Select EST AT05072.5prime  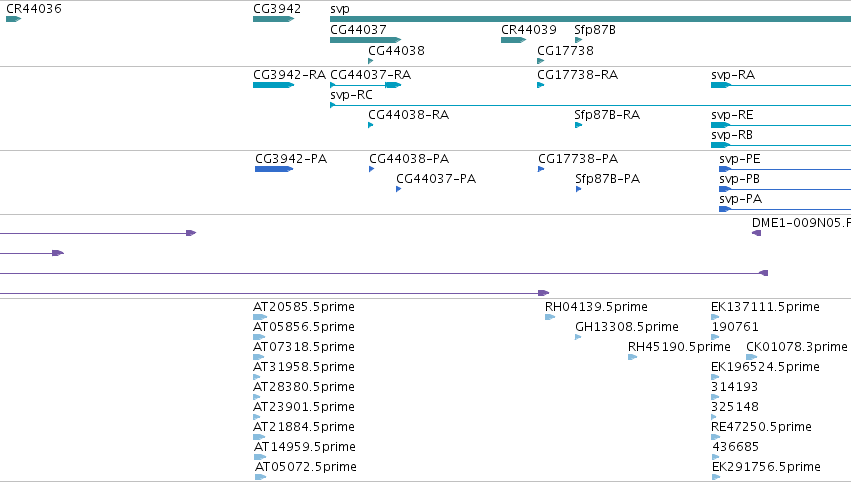pyautogui.click(x=261, y=477)
